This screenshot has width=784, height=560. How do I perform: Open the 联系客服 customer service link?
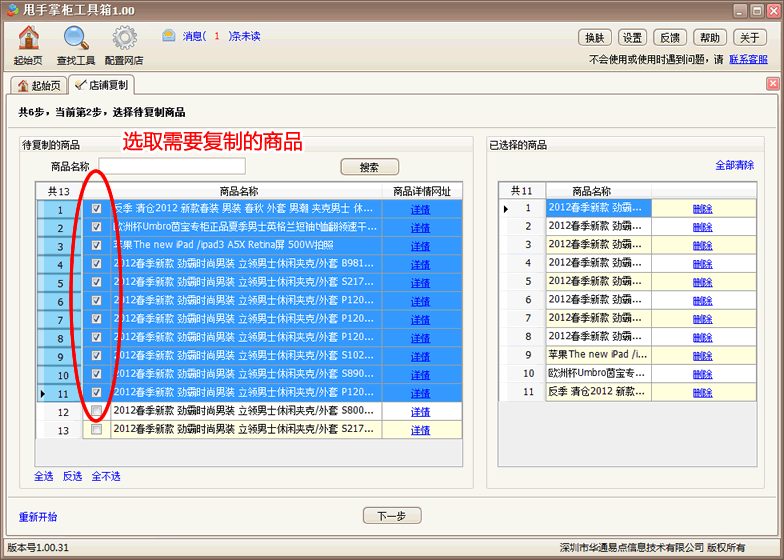coord(748,60)
